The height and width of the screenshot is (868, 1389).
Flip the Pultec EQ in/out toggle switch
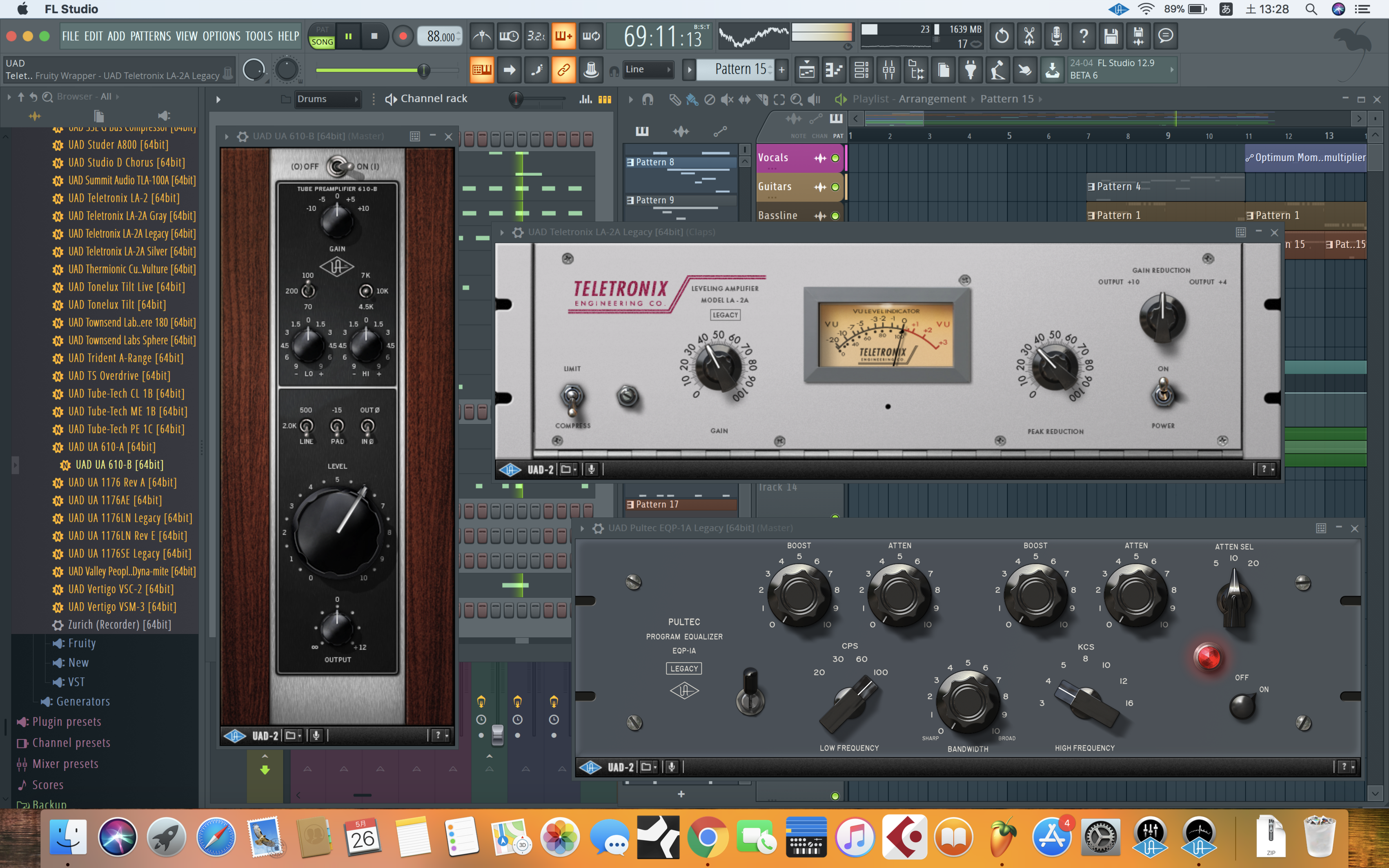750,691
